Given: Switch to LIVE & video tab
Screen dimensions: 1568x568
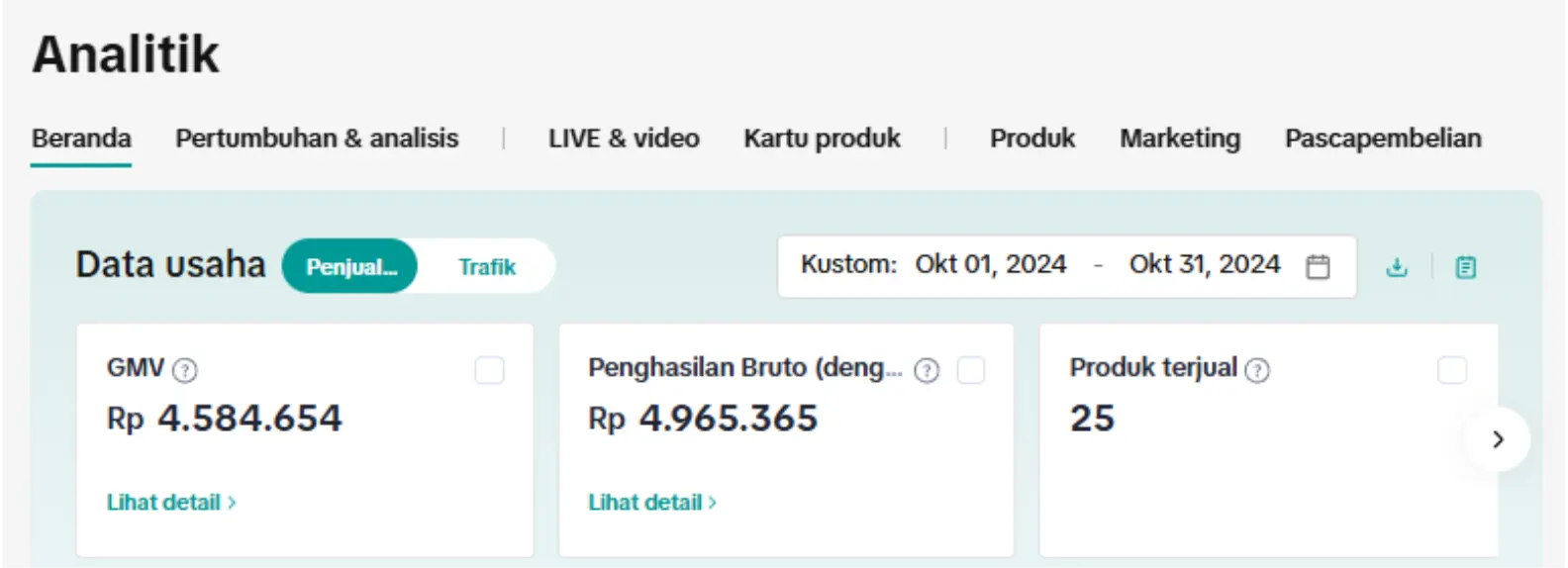Looking at the screenshot, I should pos(624,139).
